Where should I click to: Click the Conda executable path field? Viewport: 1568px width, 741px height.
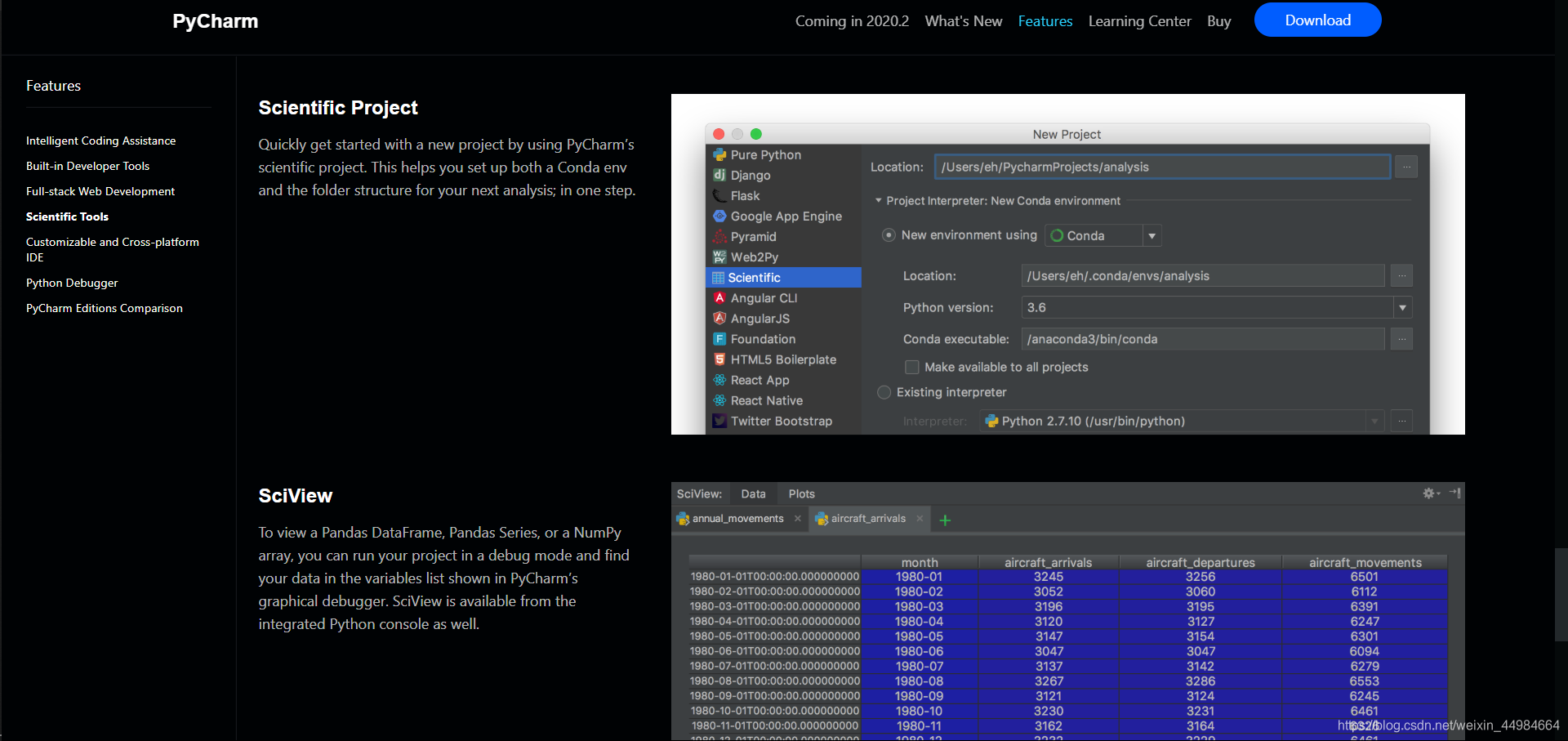tap(1202, 339)
